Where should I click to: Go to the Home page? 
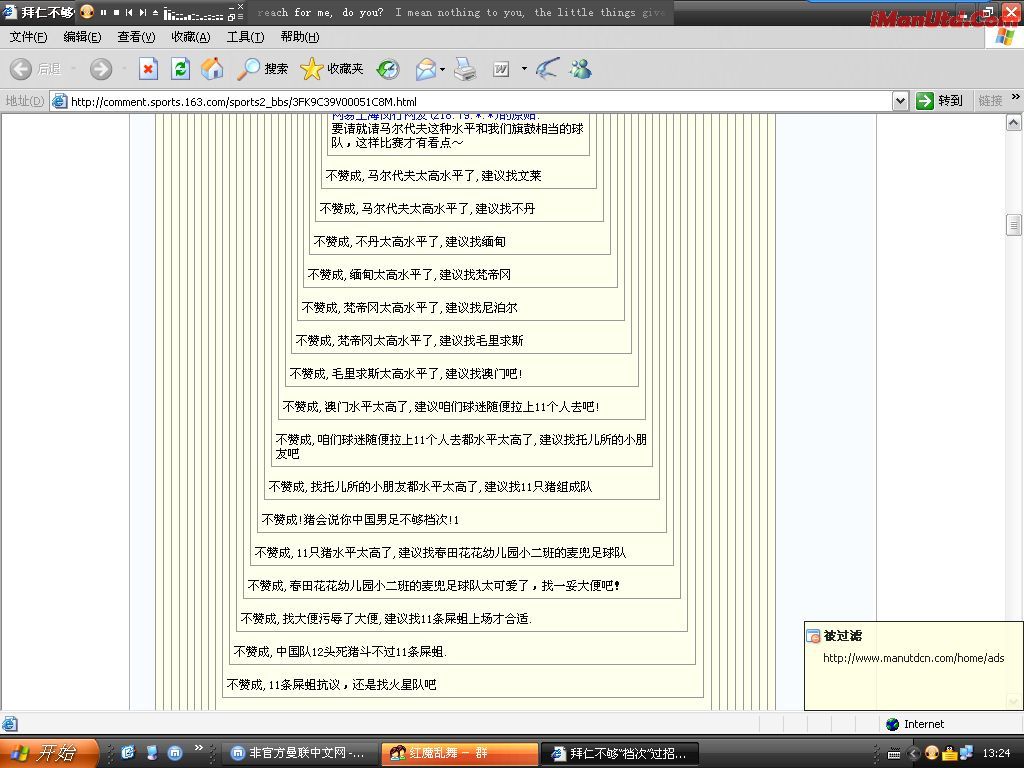pos(212,69)
